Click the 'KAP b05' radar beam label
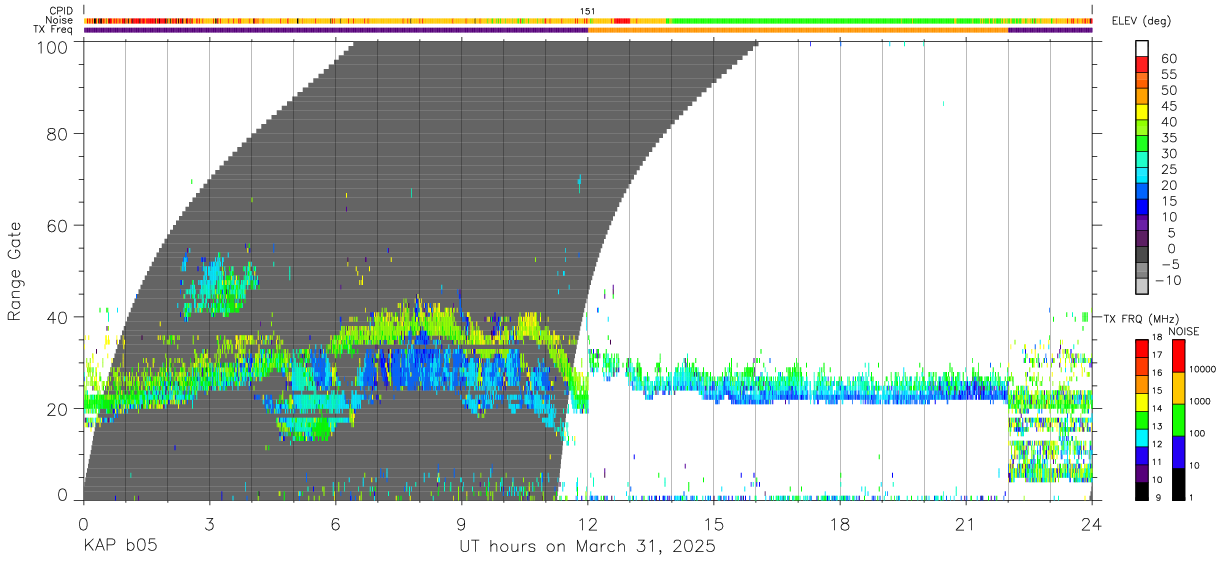The width and height of the screenshot is (1228, 567). [120, 547]
